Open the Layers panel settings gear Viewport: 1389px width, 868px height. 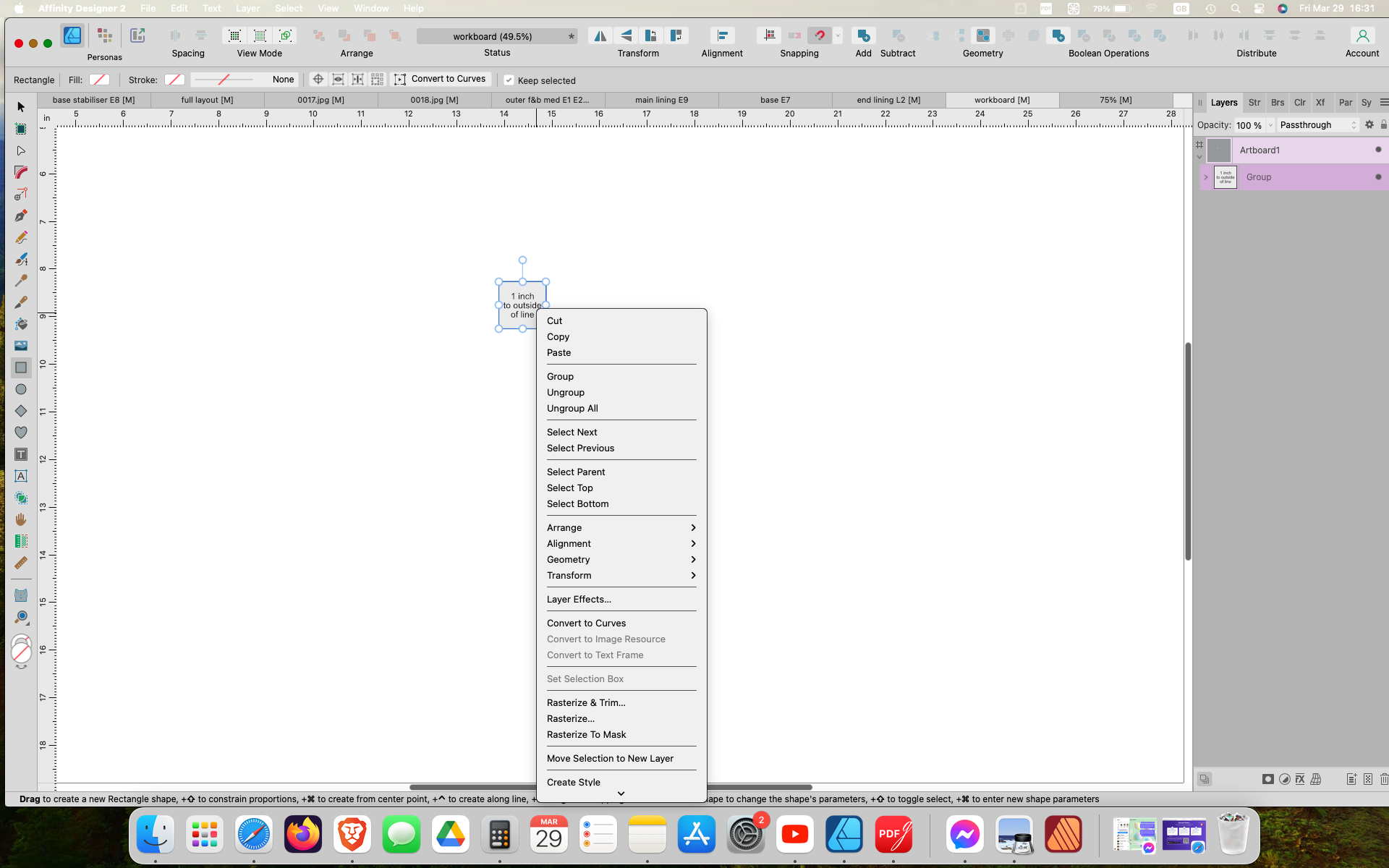[1369, 124]
